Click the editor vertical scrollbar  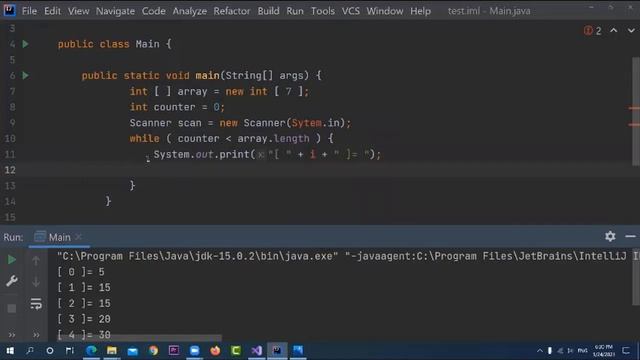point(636,111)
